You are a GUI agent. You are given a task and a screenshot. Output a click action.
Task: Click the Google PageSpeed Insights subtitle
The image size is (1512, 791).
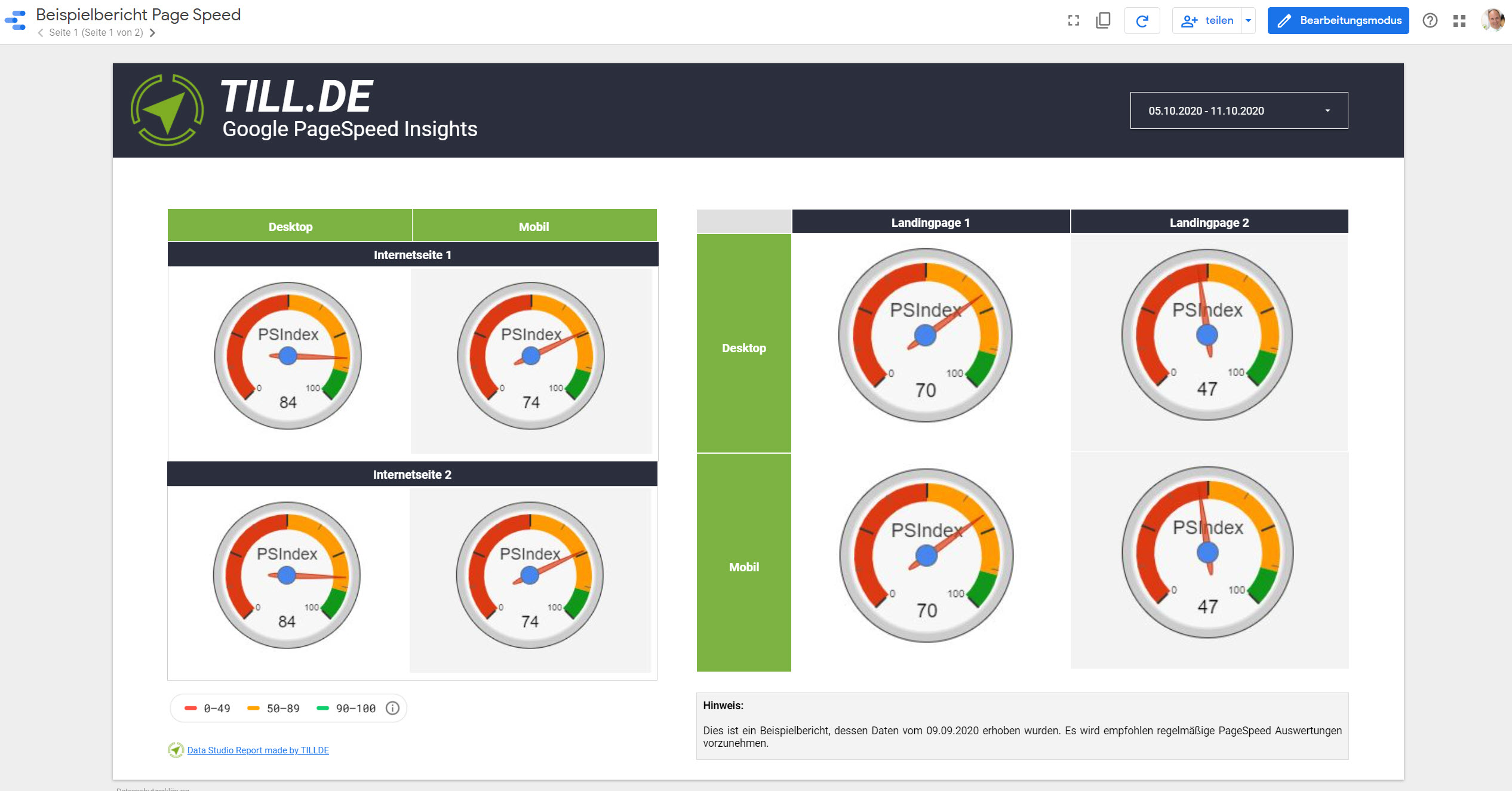tap(350, 129)
